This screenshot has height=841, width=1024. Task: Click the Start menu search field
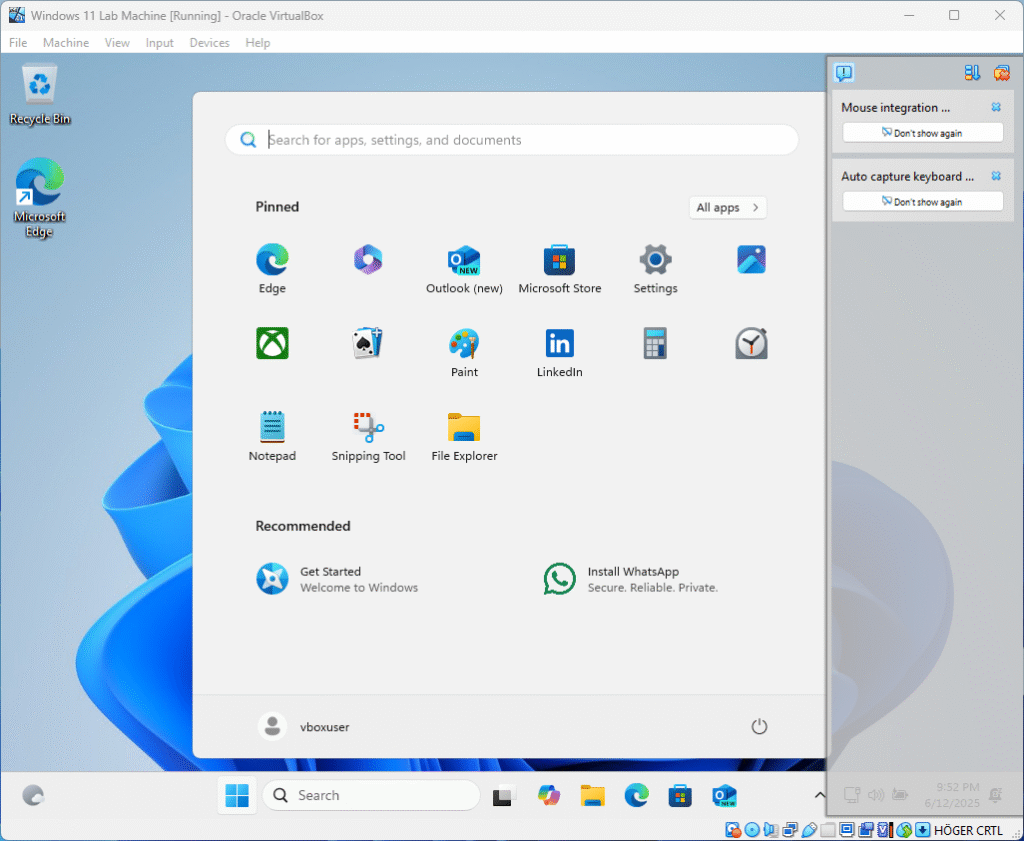tap(512, 140)
